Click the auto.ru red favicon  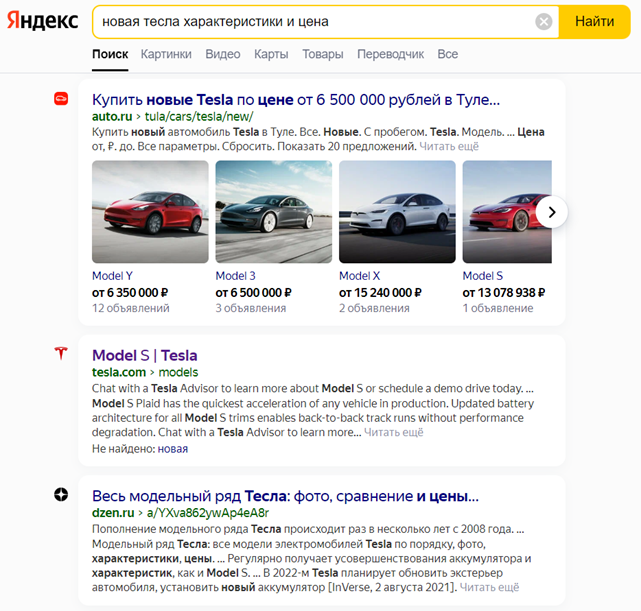61,98
